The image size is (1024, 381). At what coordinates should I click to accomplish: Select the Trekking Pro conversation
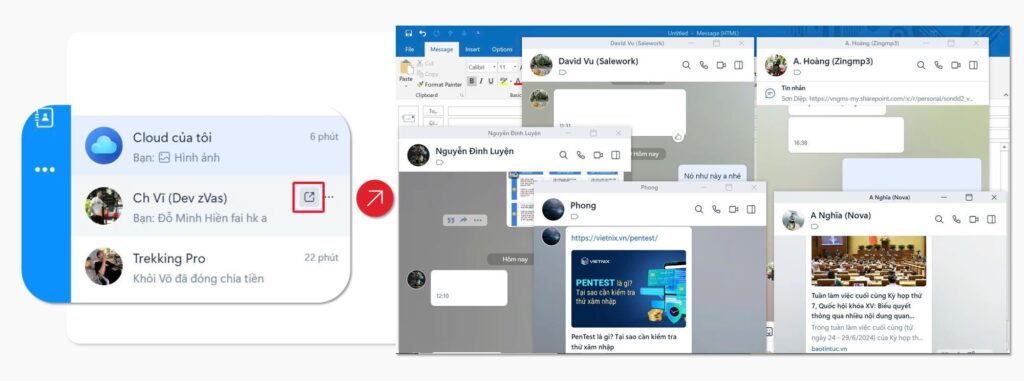pyautogui.click(x=210, y=267)
